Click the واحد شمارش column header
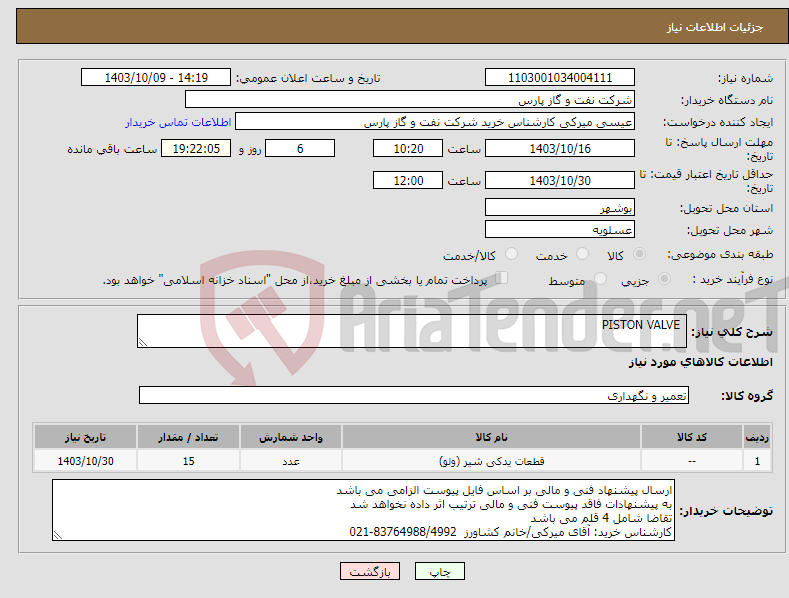789x598 pixels. tap(291, 437)
